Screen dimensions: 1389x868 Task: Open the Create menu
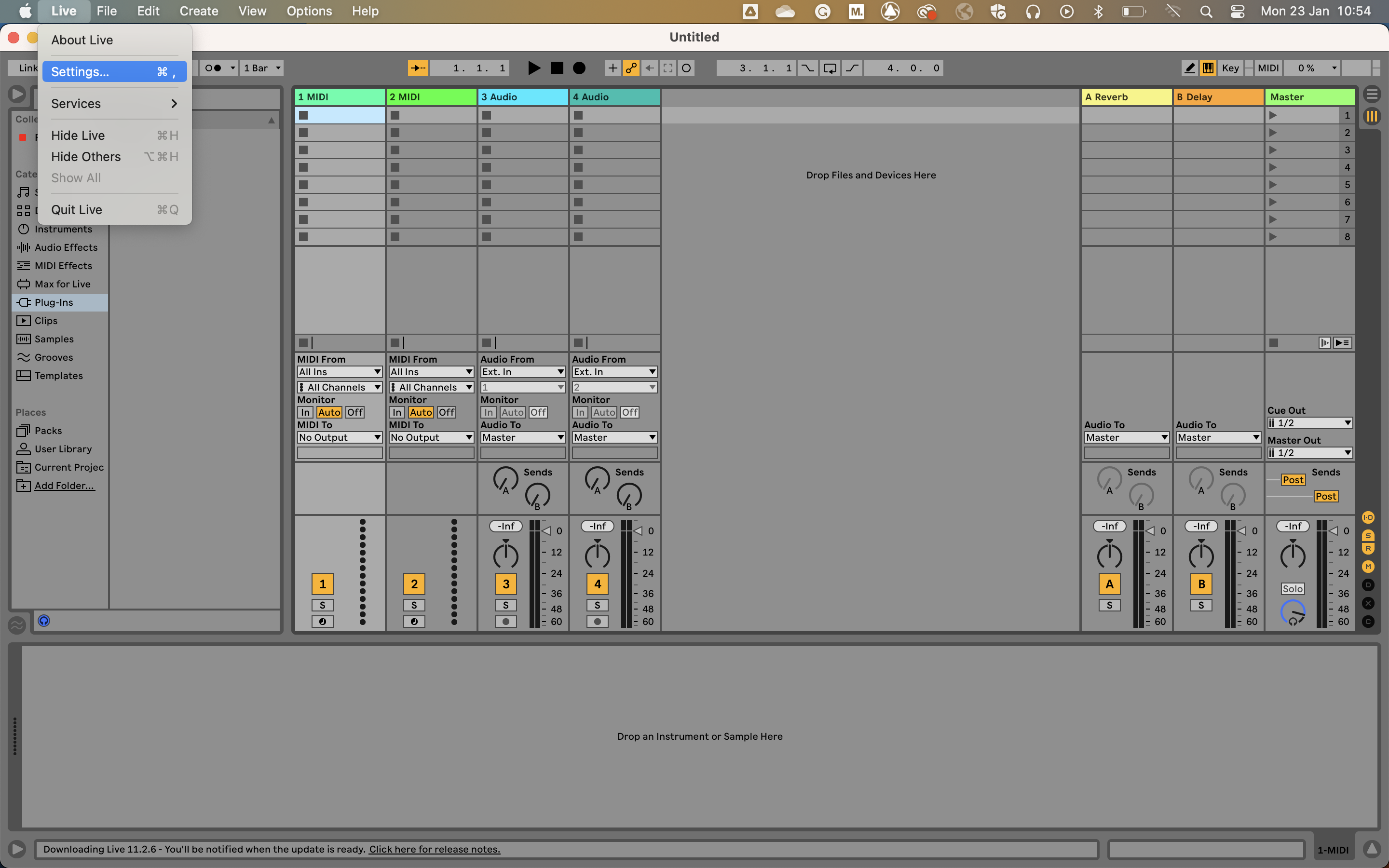tap(199, 11)
